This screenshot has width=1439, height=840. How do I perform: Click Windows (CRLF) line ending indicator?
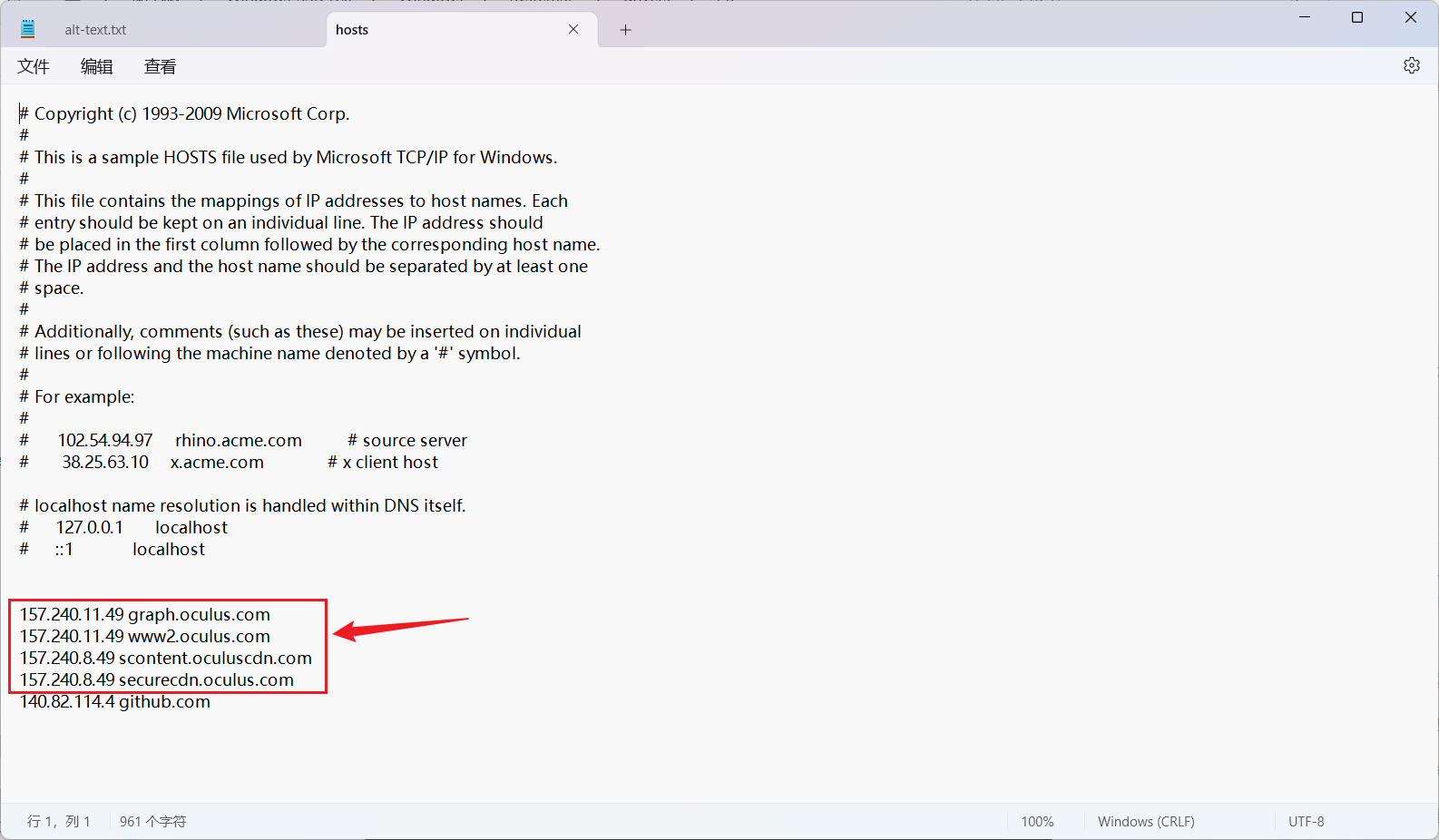(x=1146, y=822)
